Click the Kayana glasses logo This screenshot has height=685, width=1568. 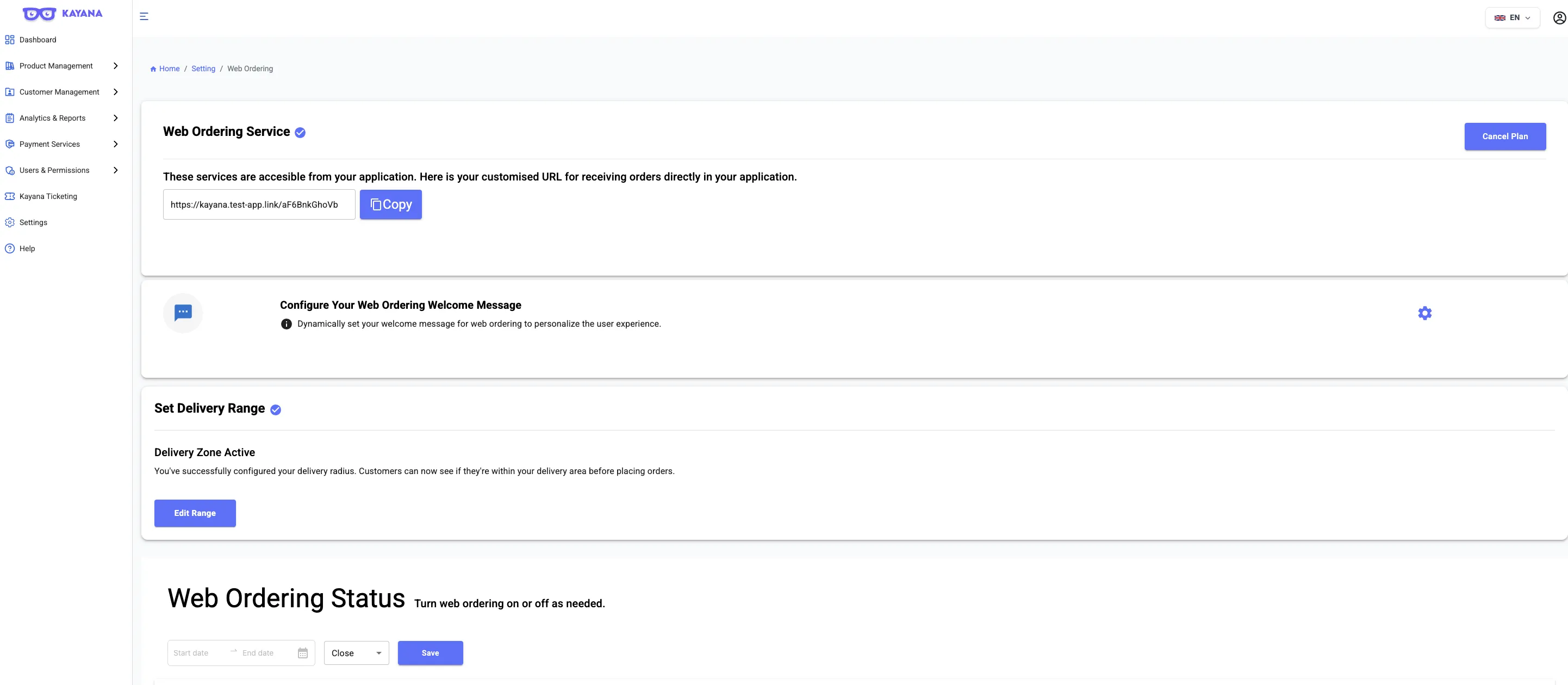coord(40,14)
